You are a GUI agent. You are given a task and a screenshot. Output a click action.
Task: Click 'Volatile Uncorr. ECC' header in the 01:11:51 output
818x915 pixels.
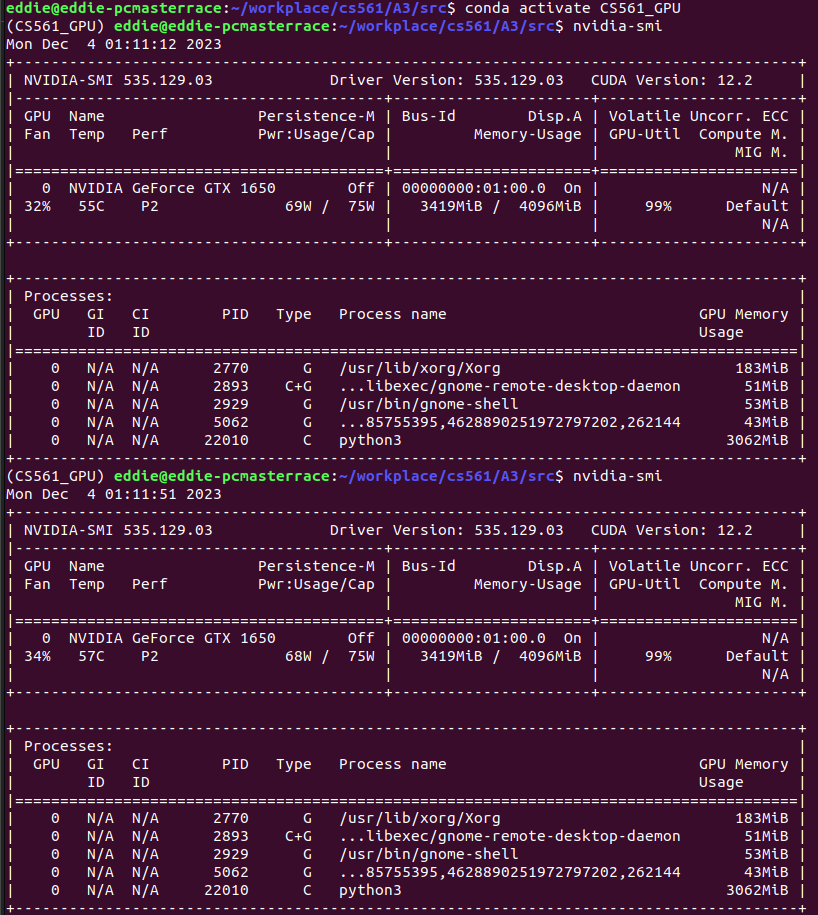[698, 566]
